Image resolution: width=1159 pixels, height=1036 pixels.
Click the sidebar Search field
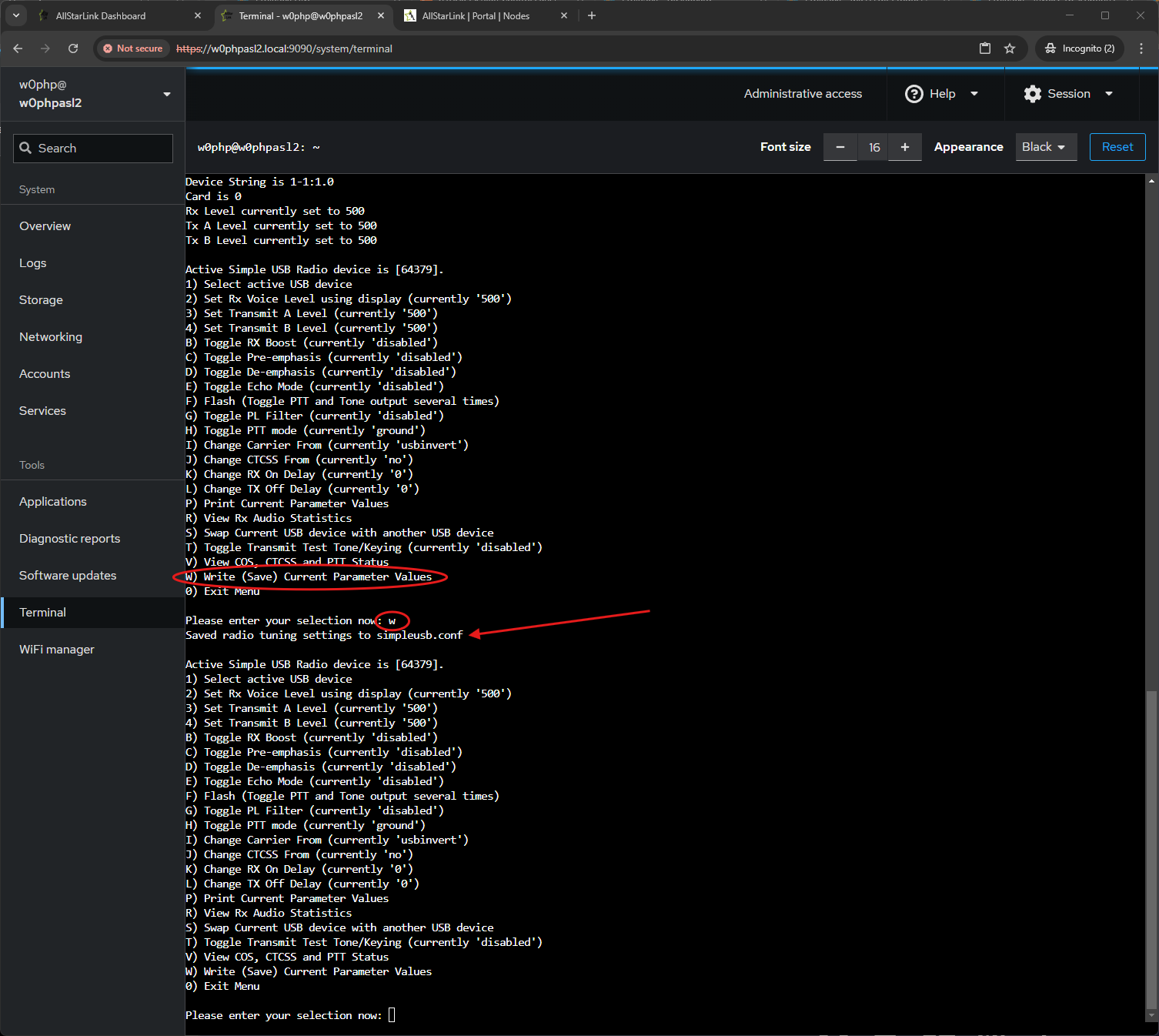coord(93,149)
